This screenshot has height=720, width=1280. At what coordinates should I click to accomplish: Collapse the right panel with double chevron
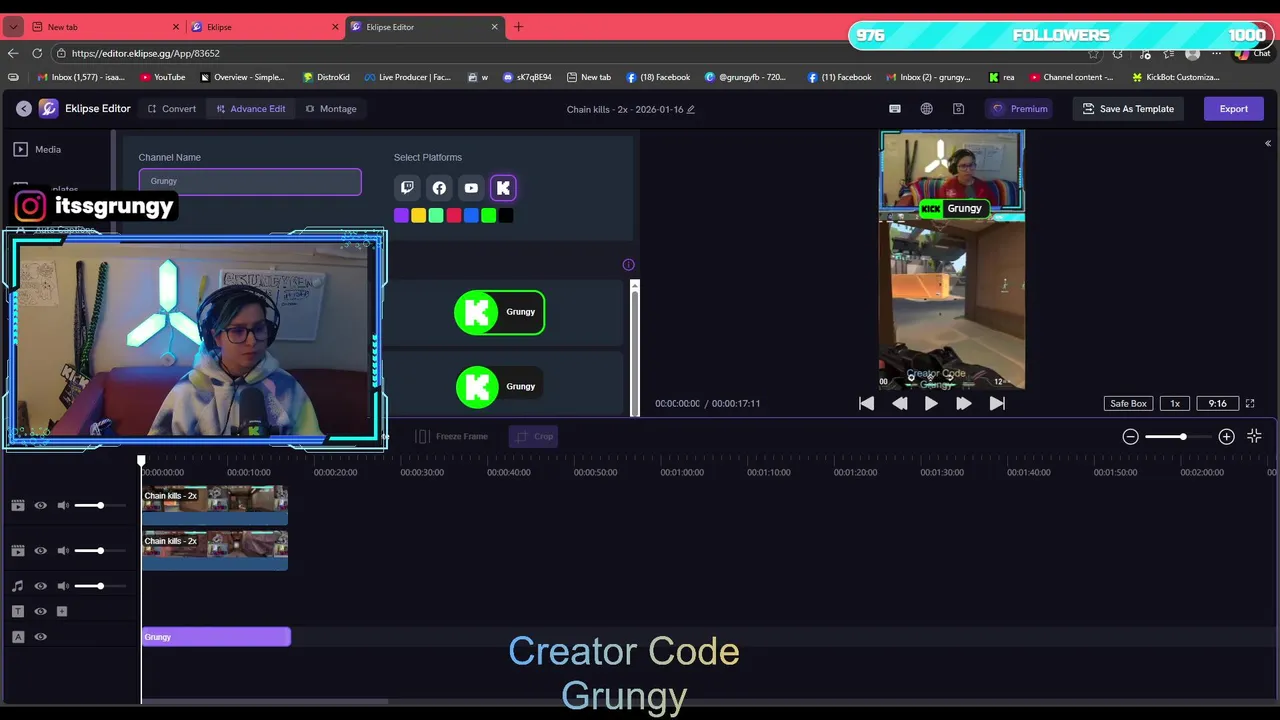[x=1267, y=143]
